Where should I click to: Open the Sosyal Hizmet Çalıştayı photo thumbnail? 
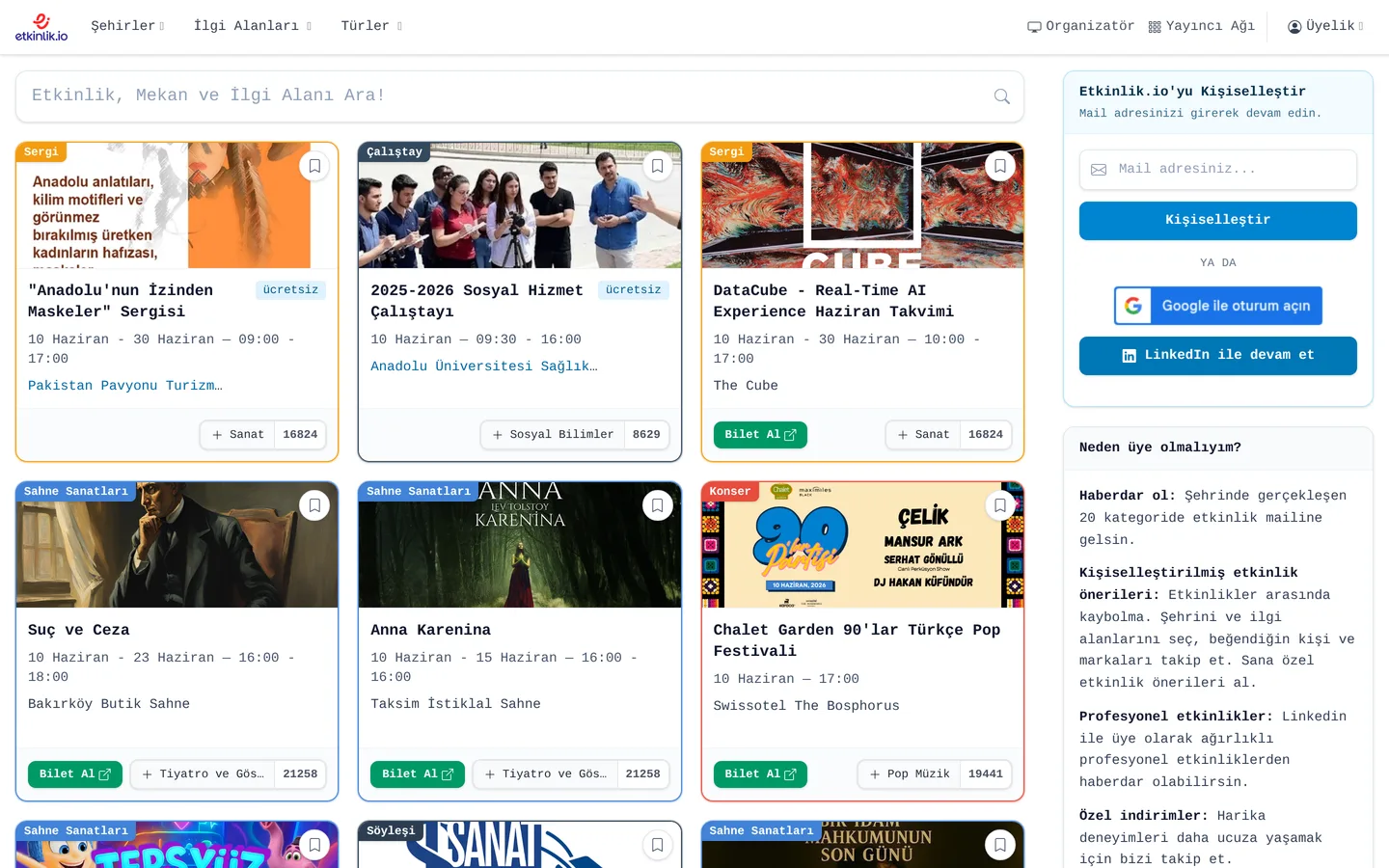520,205
